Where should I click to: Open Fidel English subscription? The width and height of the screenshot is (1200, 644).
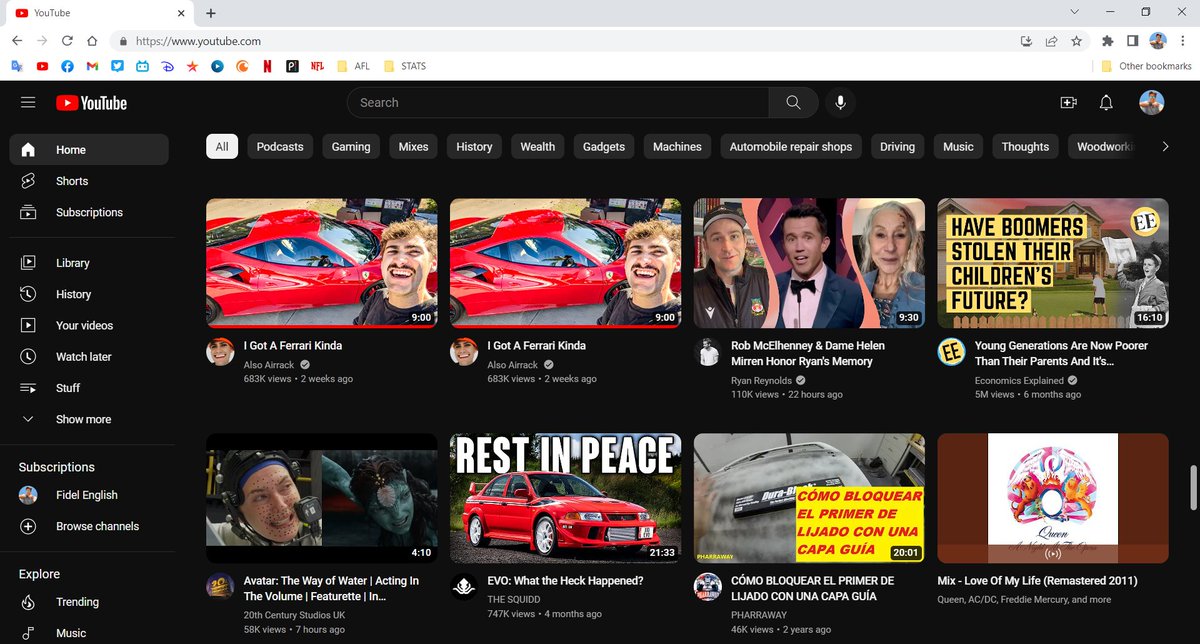pos(89,495)
